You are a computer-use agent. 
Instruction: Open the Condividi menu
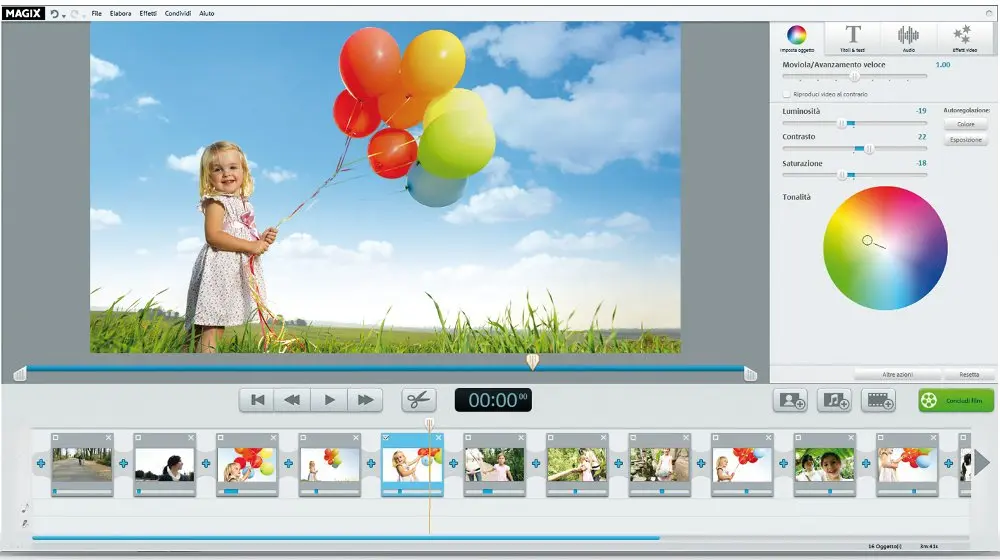coord(177,13)
